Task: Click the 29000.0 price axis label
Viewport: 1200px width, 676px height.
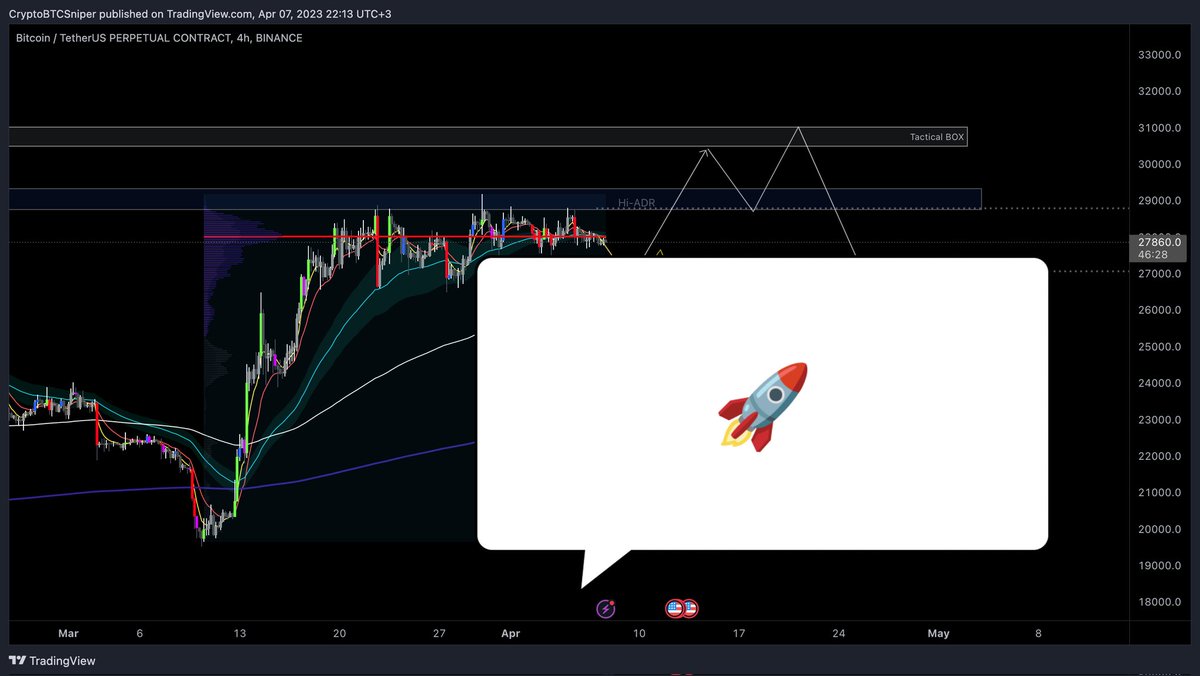Action: point(1160,201)
